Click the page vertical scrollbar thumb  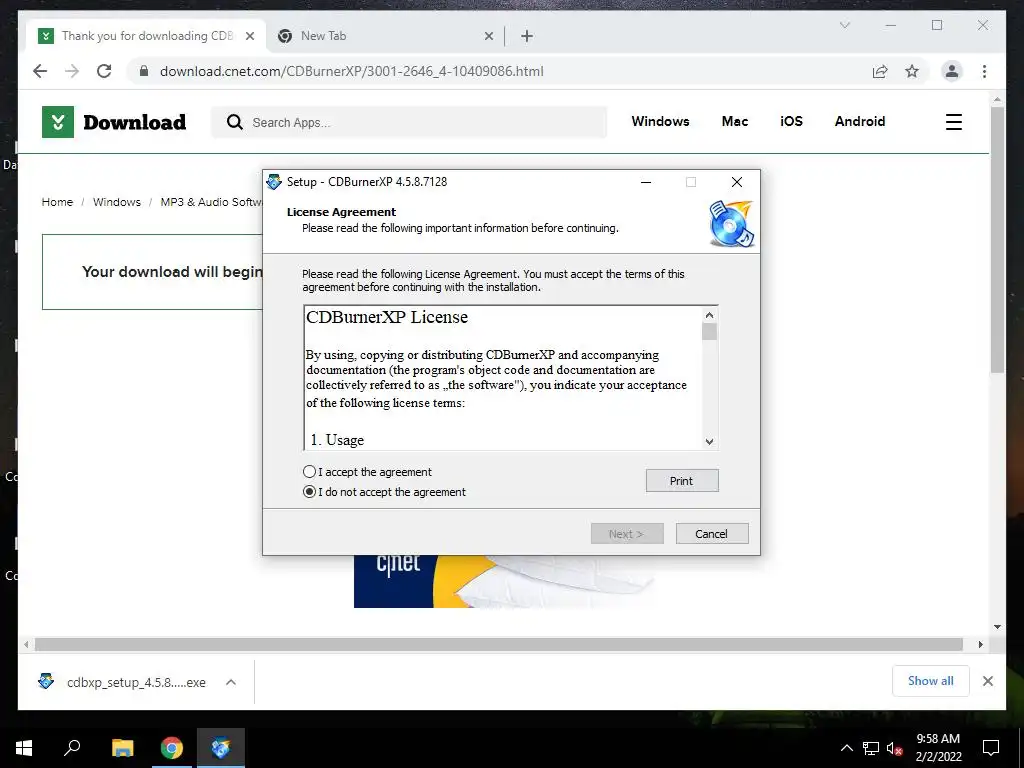997,240
